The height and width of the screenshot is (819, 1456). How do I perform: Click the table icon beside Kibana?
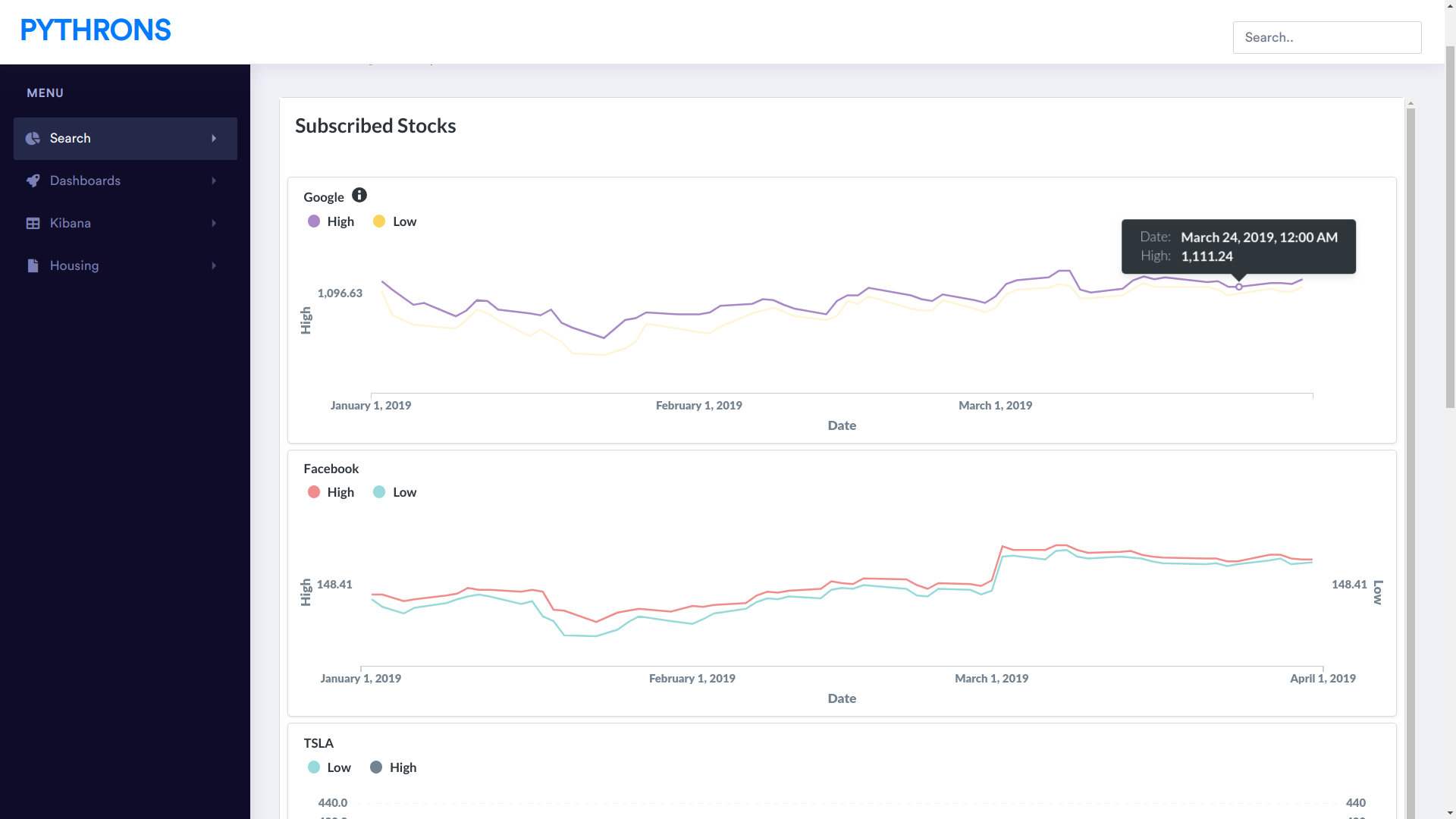click(x=33, y=223)
